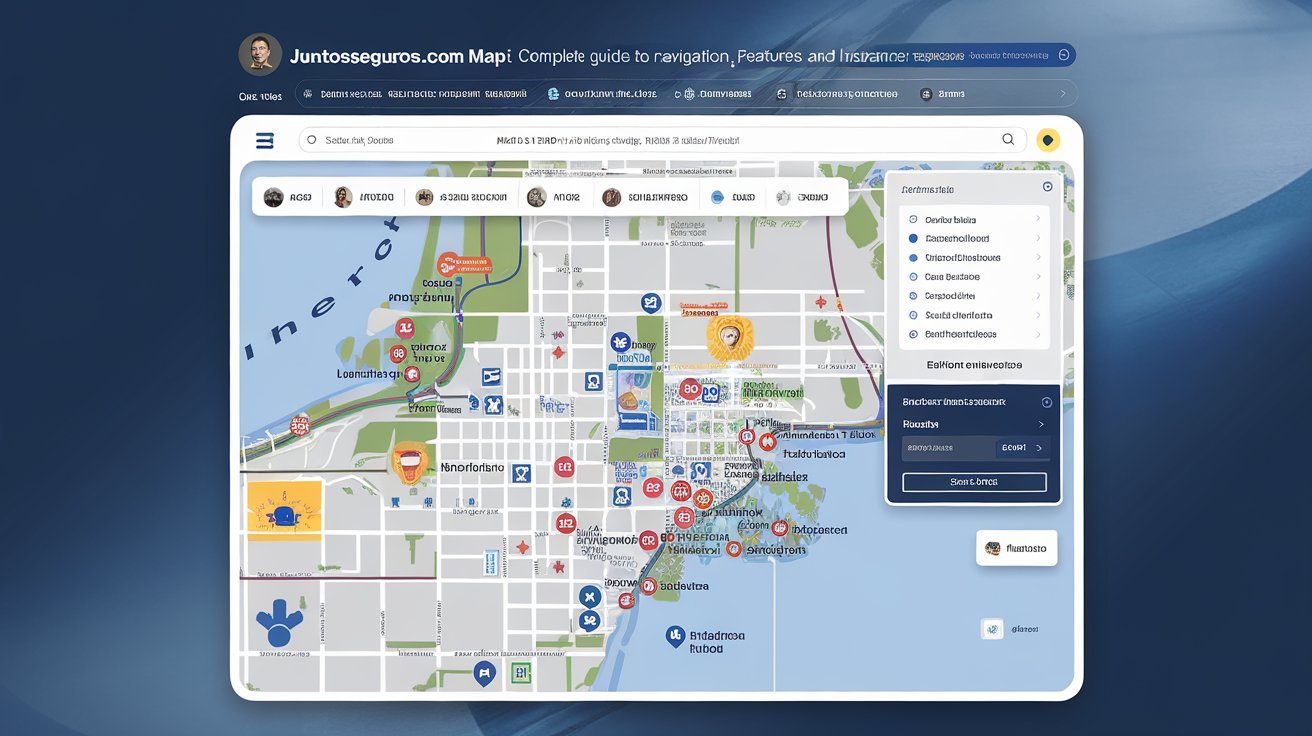Click the green square icon at the map's bottom edge
Screen dimensions: 1312x736
point(521,672)
